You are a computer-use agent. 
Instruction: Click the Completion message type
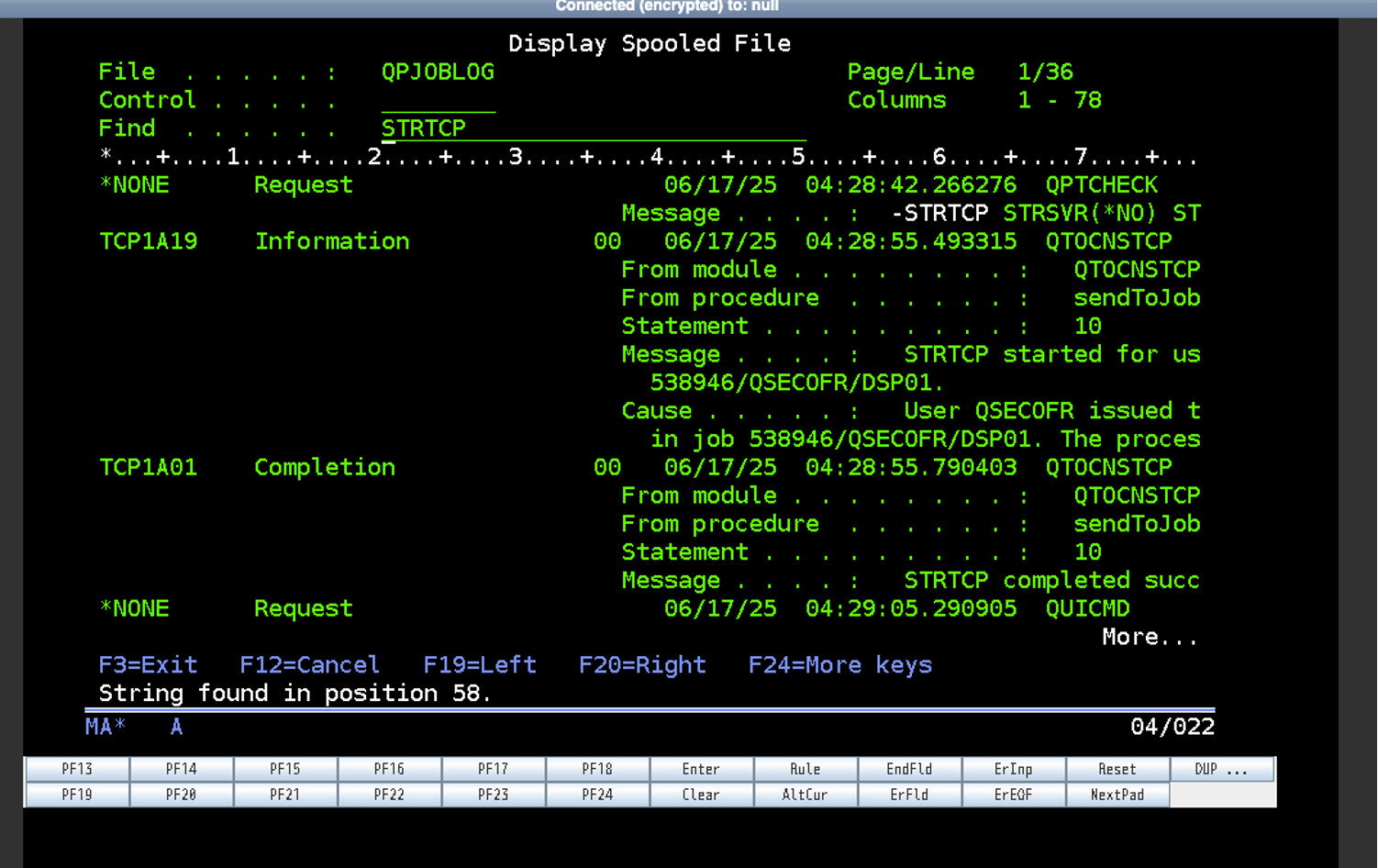coord(325,467)
